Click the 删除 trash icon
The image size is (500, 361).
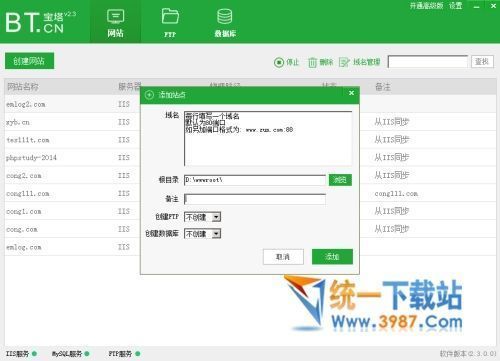click(312, 62)
